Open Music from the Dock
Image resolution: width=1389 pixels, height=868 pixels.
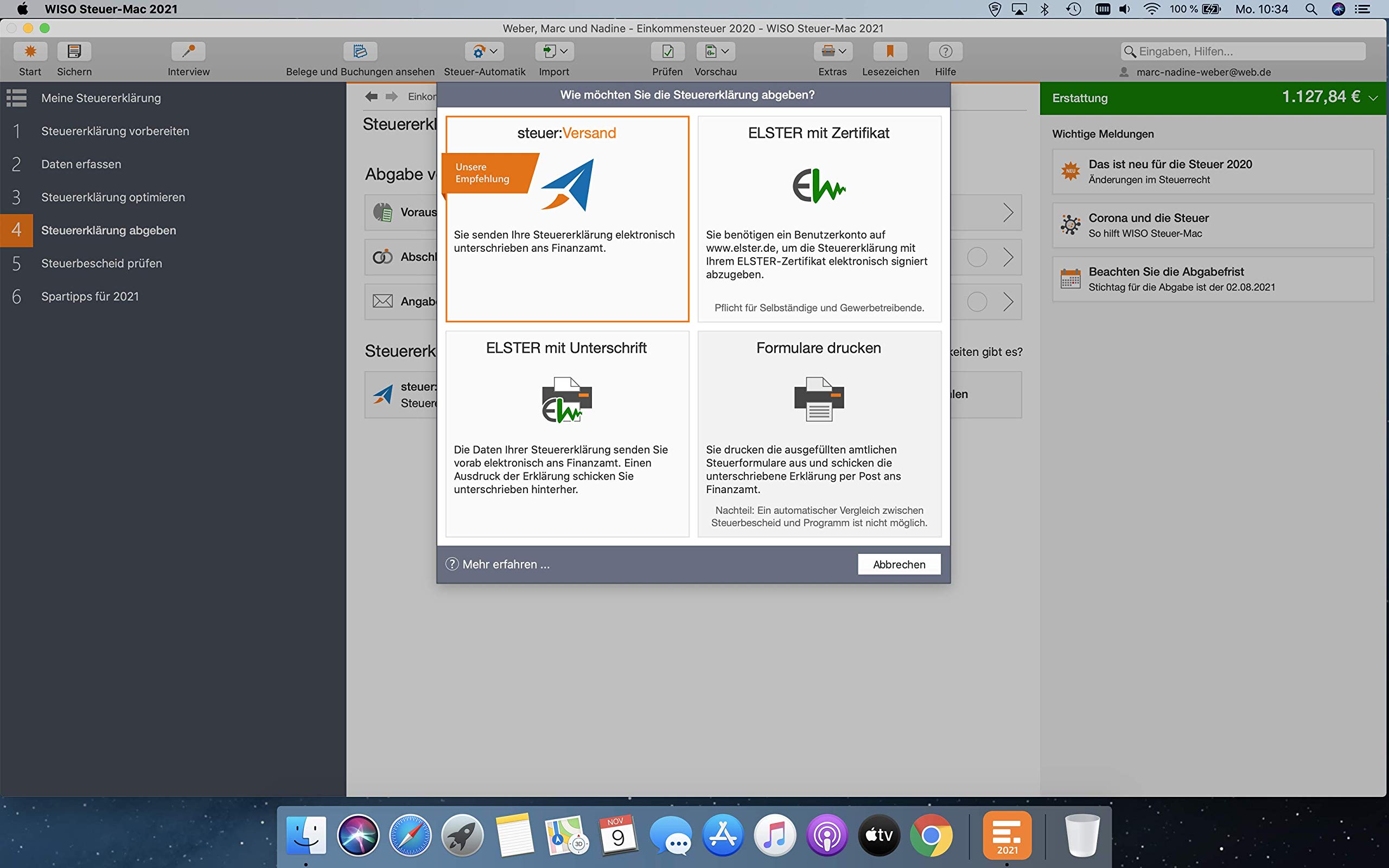pos(775,835)
